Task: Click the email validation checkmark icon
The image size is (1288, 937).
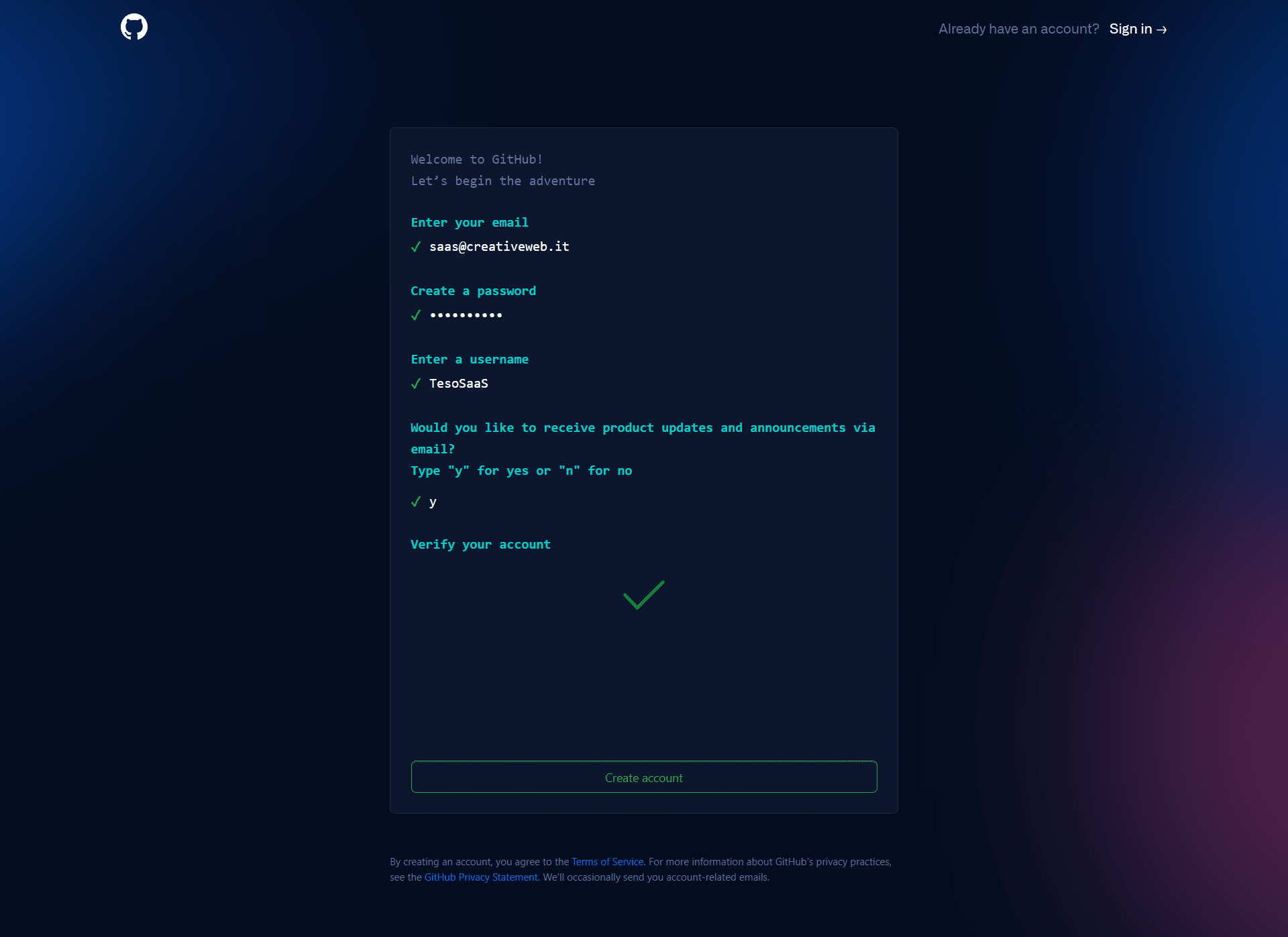Action: click(x=416, y=247)
